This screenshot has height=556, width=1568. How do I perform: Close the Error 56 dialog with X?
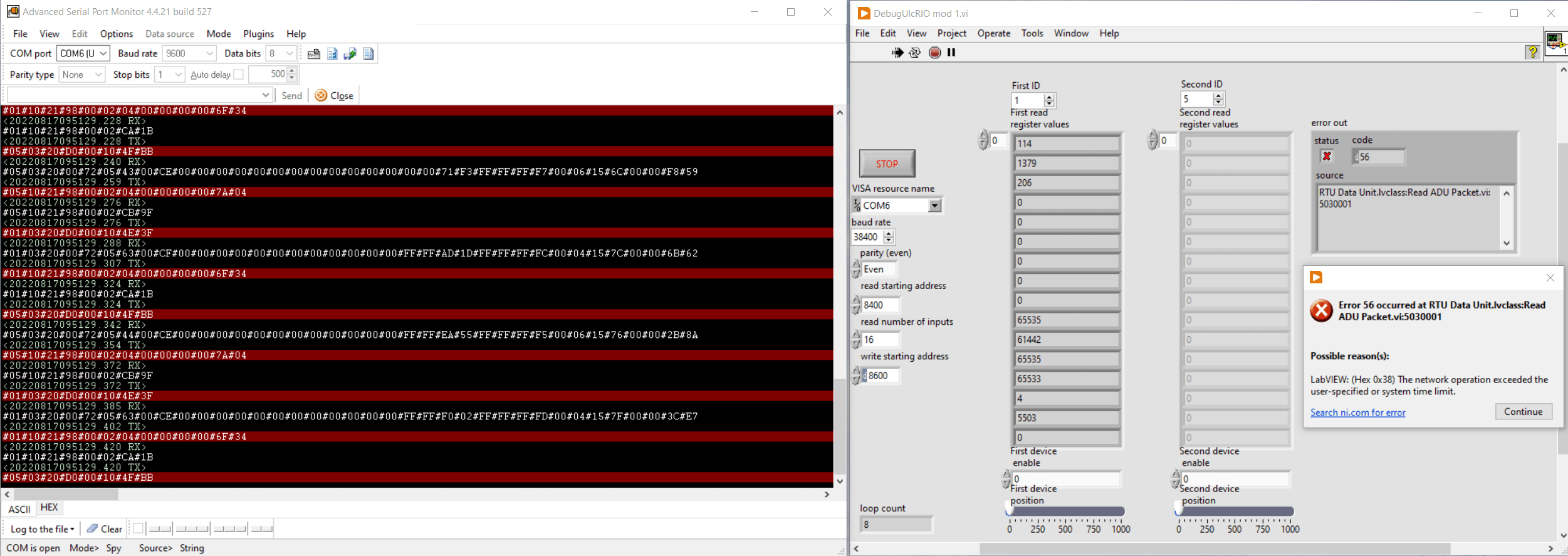(1550, 278)
